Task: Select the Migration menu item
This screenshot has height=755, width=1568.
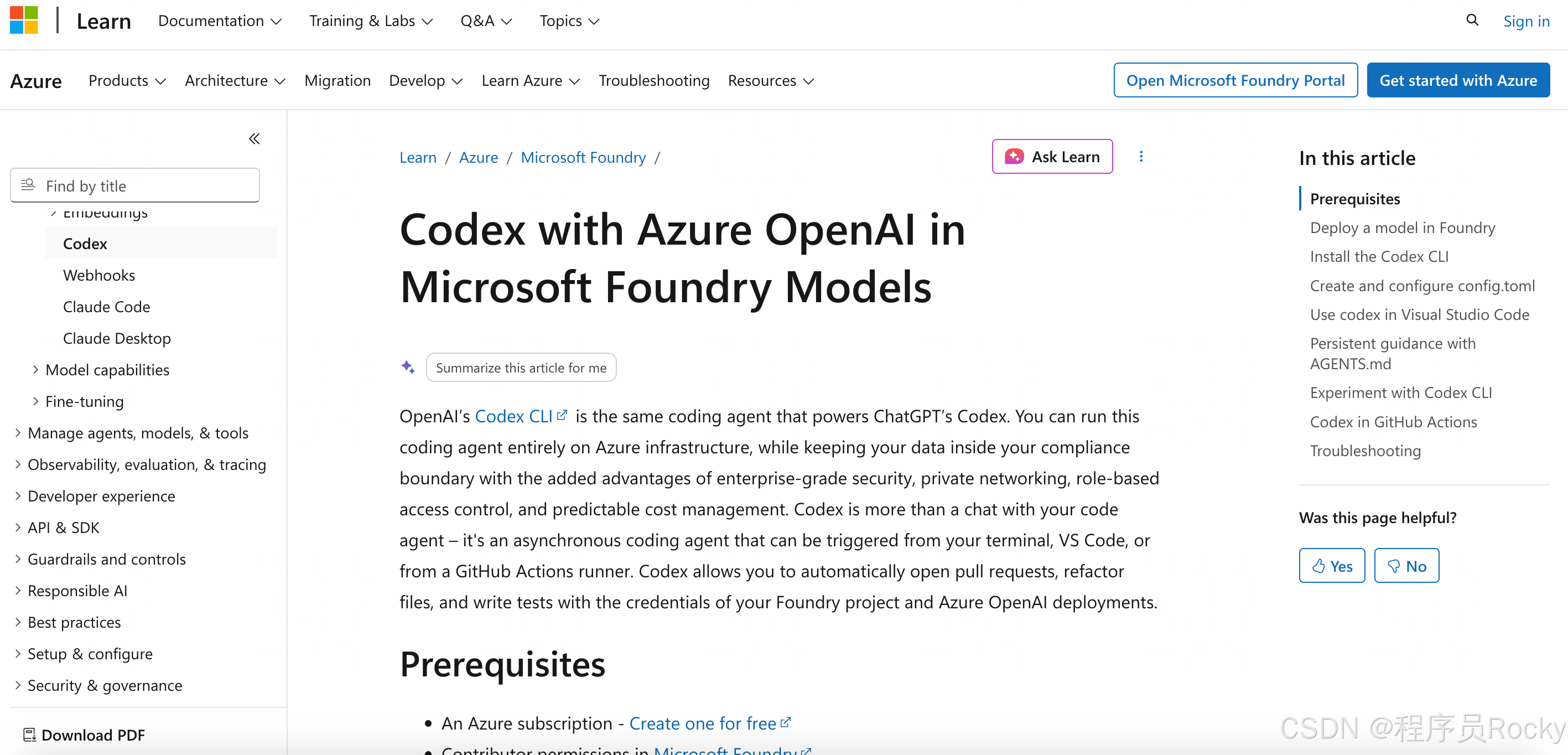Action: click(x=337, y=80)
